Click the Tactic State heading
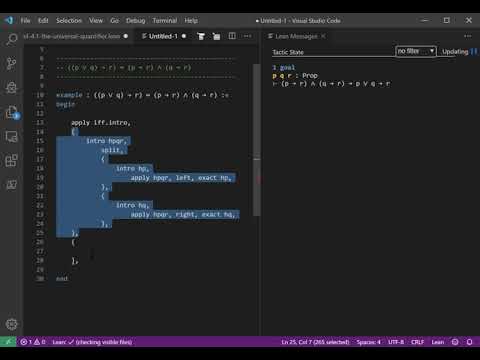Viewport: 480px width, 360px height. [288, 52]
